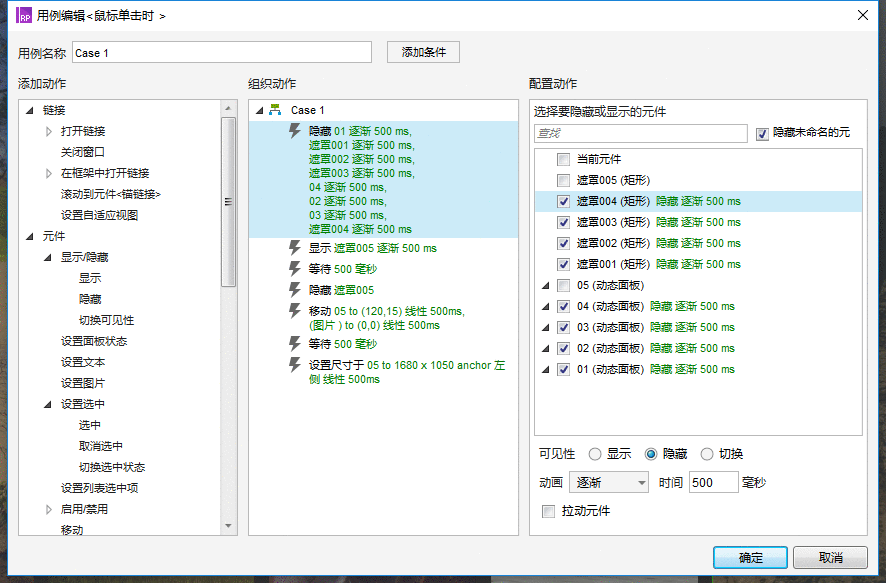
Task: Cancel with the 取消 button
Action: point(830,558)
